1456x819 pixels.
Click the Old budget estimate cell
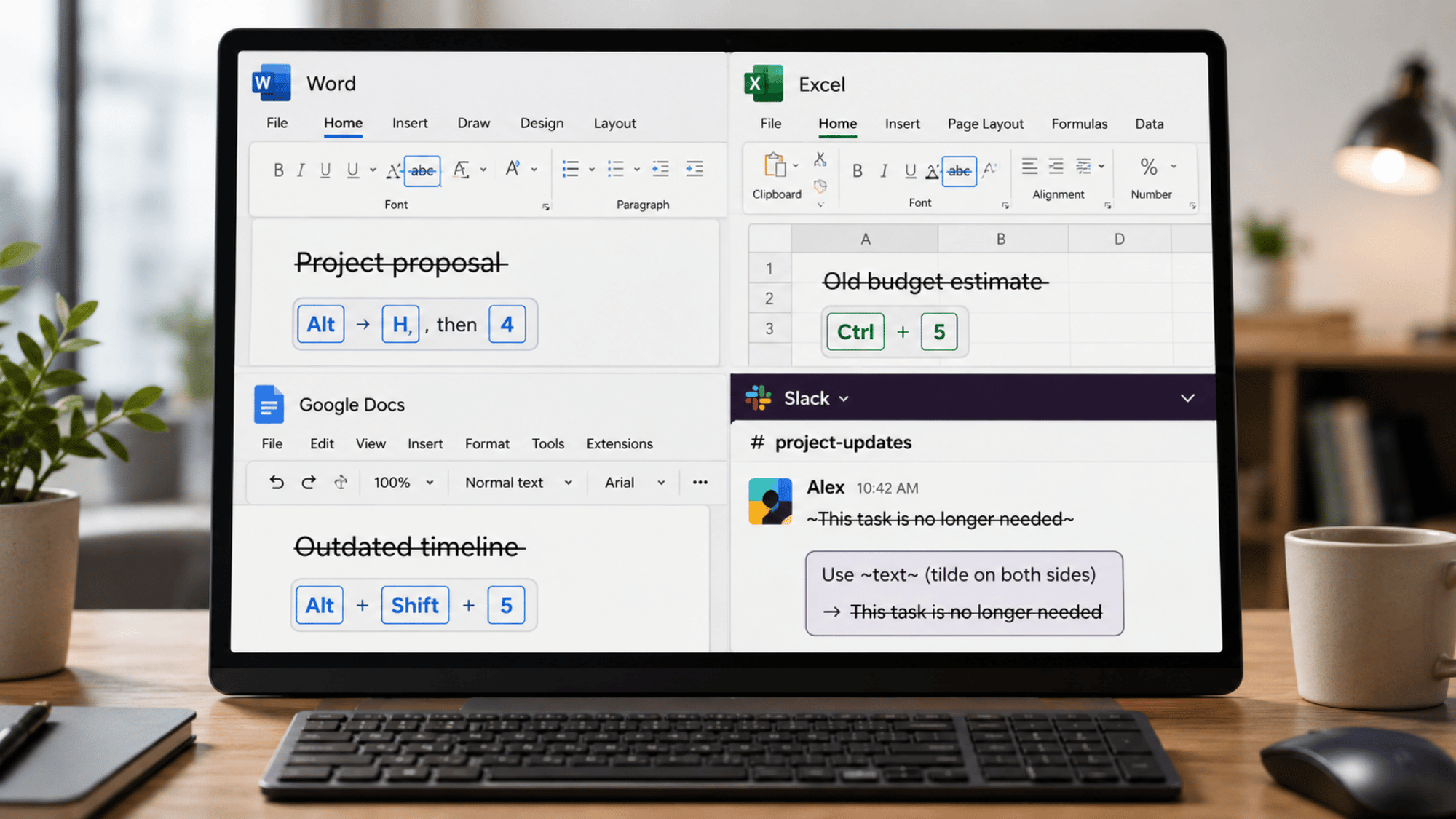(x=934, y=281)
